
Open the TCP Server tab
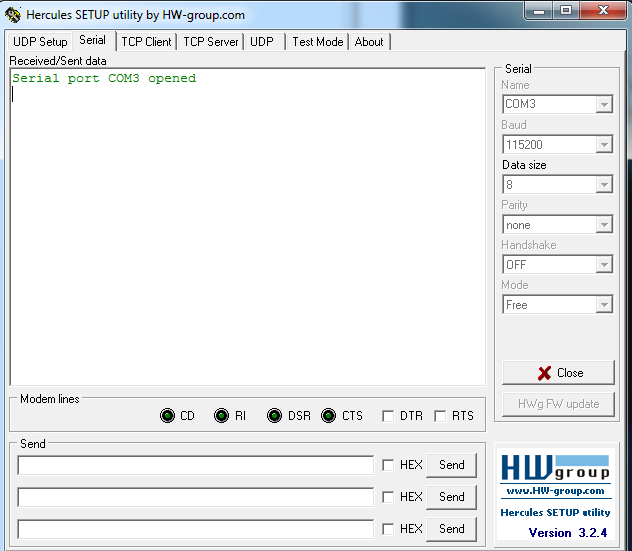pos(211,42)
